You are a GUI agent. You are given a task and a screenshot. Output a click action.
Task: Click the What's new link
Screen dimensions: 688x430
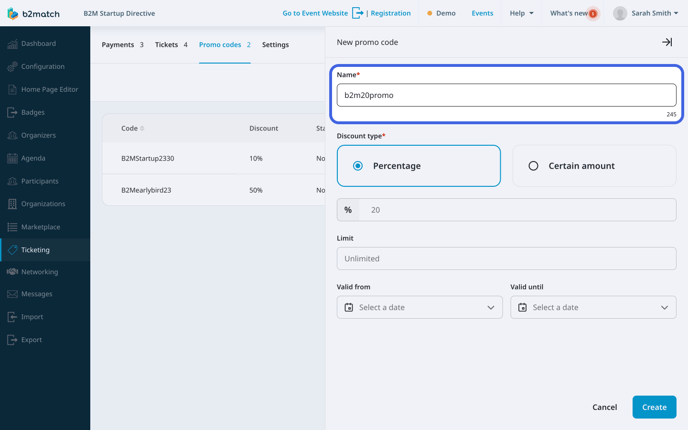tap(569, 13)
